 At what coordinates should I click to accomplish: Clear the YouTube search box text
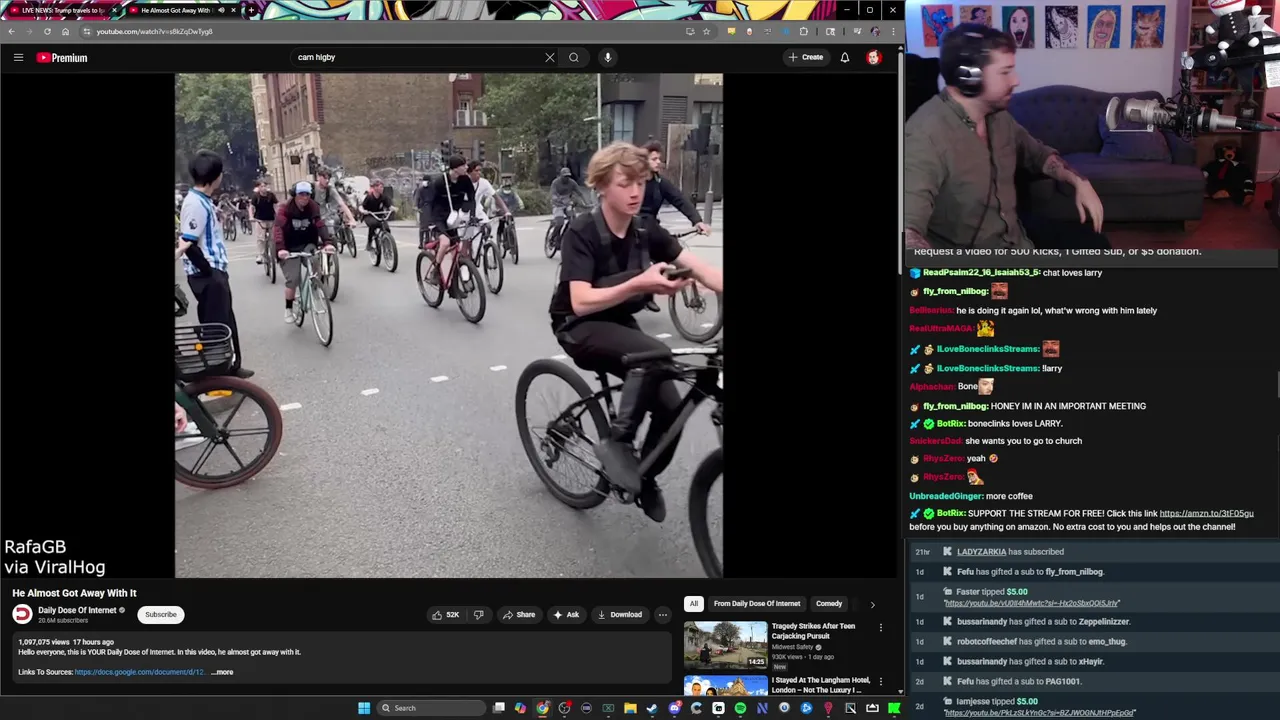[x=549, y=57]
